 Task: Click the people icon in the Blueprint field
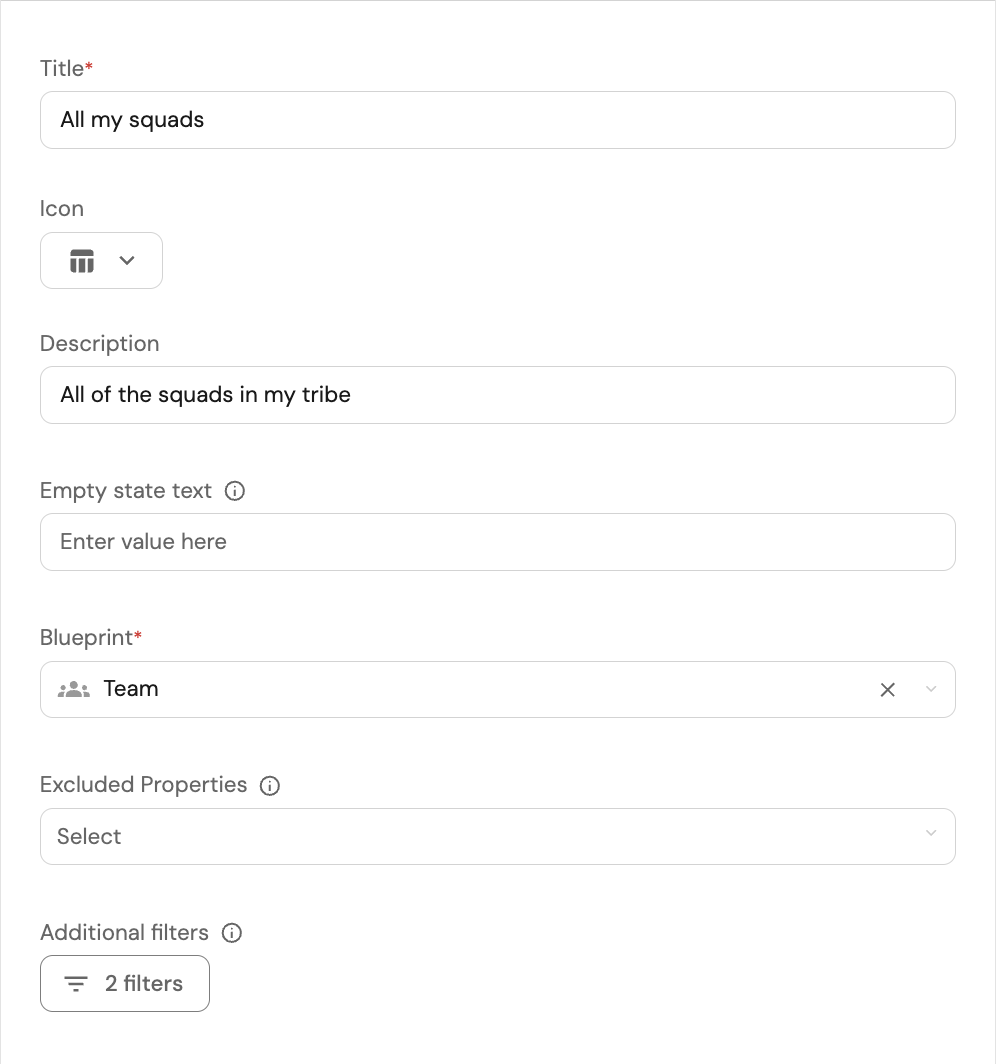(74, 689)
